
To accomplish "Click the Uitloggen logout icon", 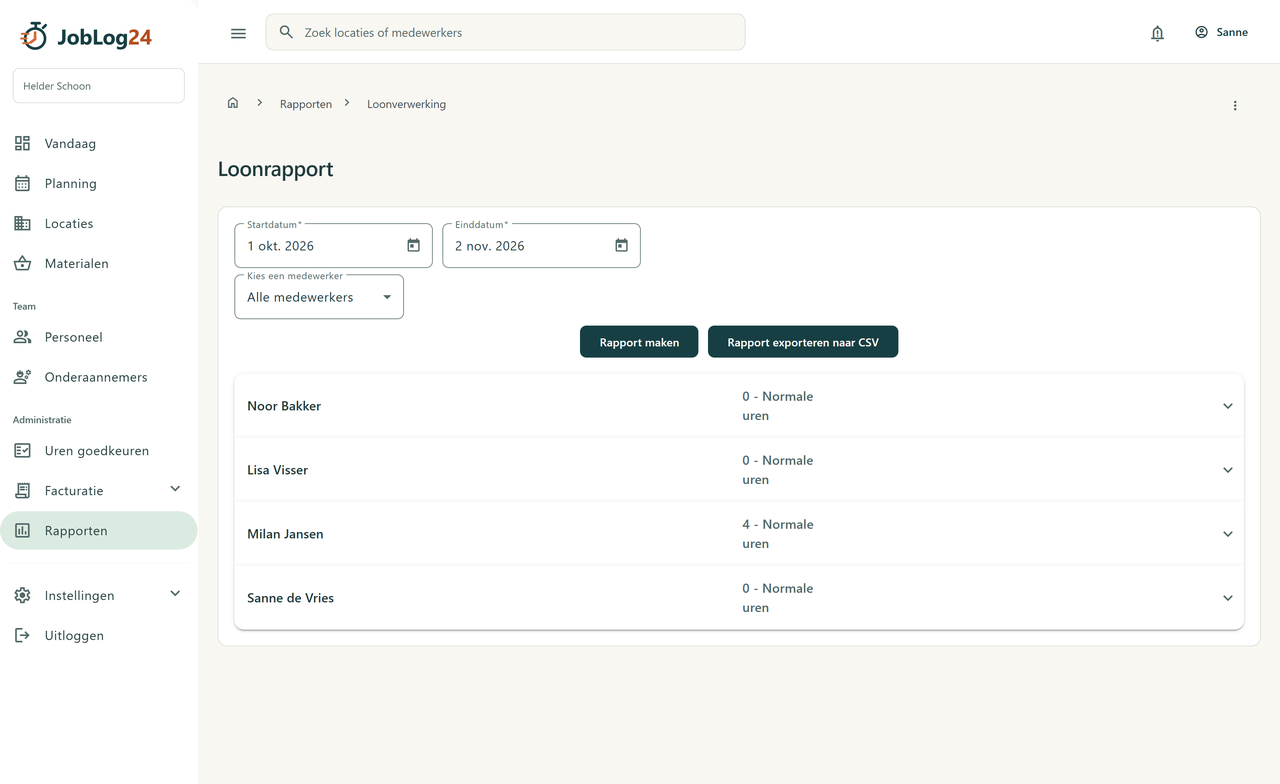I will 22,635.
